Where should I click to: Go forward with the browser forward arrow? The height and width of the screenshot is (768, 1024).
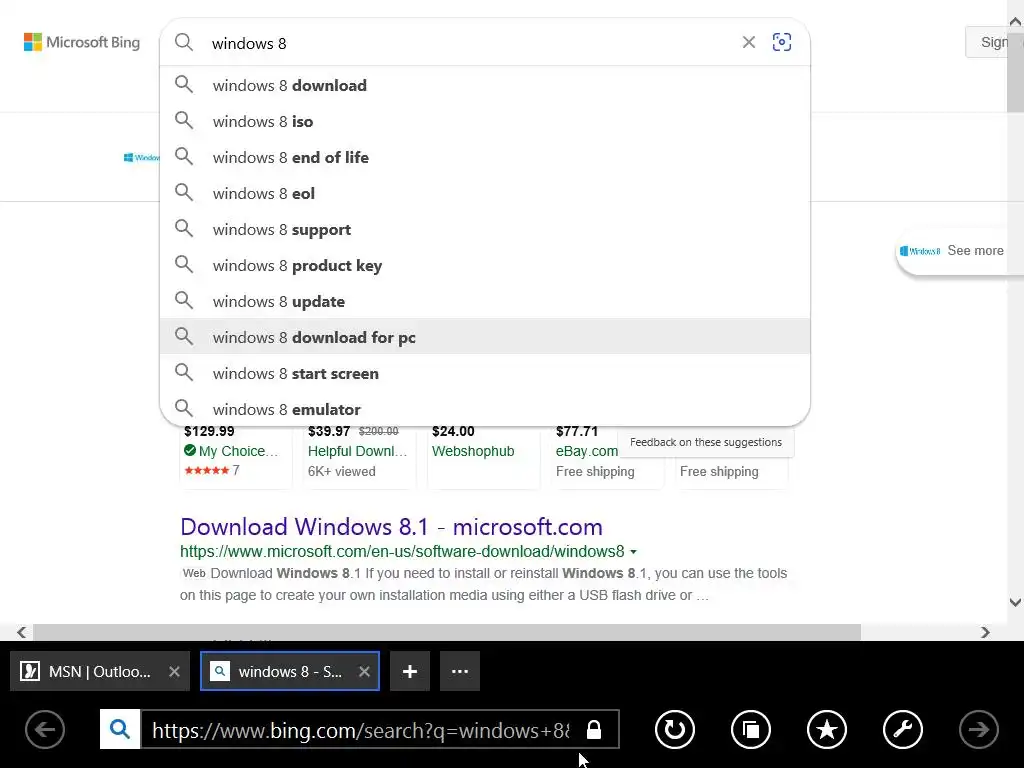978,729
